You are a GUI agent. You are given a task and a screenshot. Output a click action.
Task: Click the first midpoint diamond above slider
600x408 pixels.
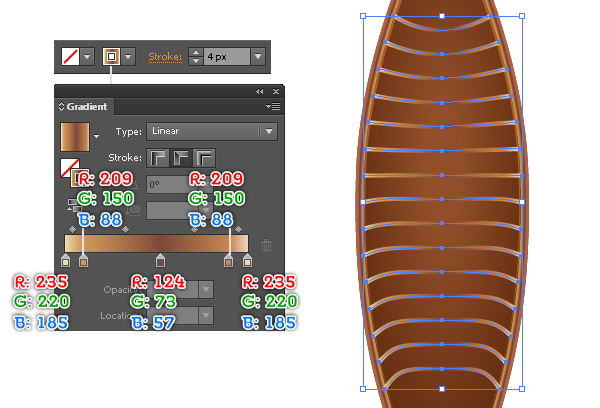[72, 229]
